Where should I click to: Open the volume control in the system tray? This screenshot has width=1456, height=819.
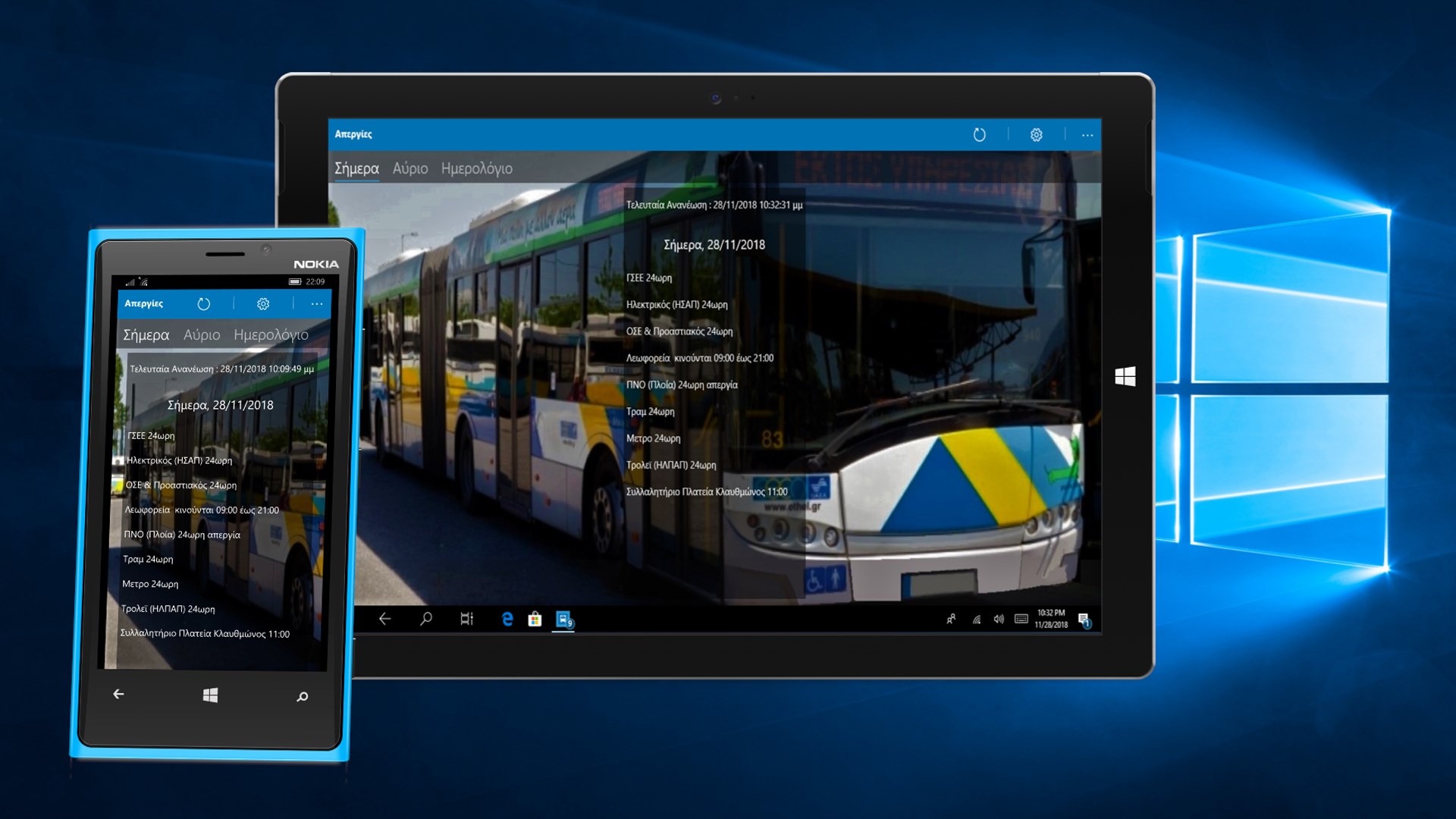tap(999, 619)
